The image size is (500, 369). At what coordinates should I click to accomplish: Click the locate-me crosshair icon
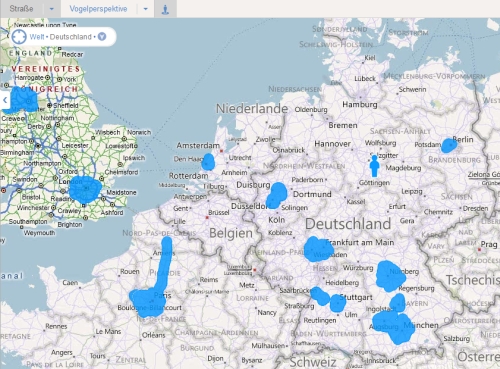pyautogui.click(x=19, y=36)
